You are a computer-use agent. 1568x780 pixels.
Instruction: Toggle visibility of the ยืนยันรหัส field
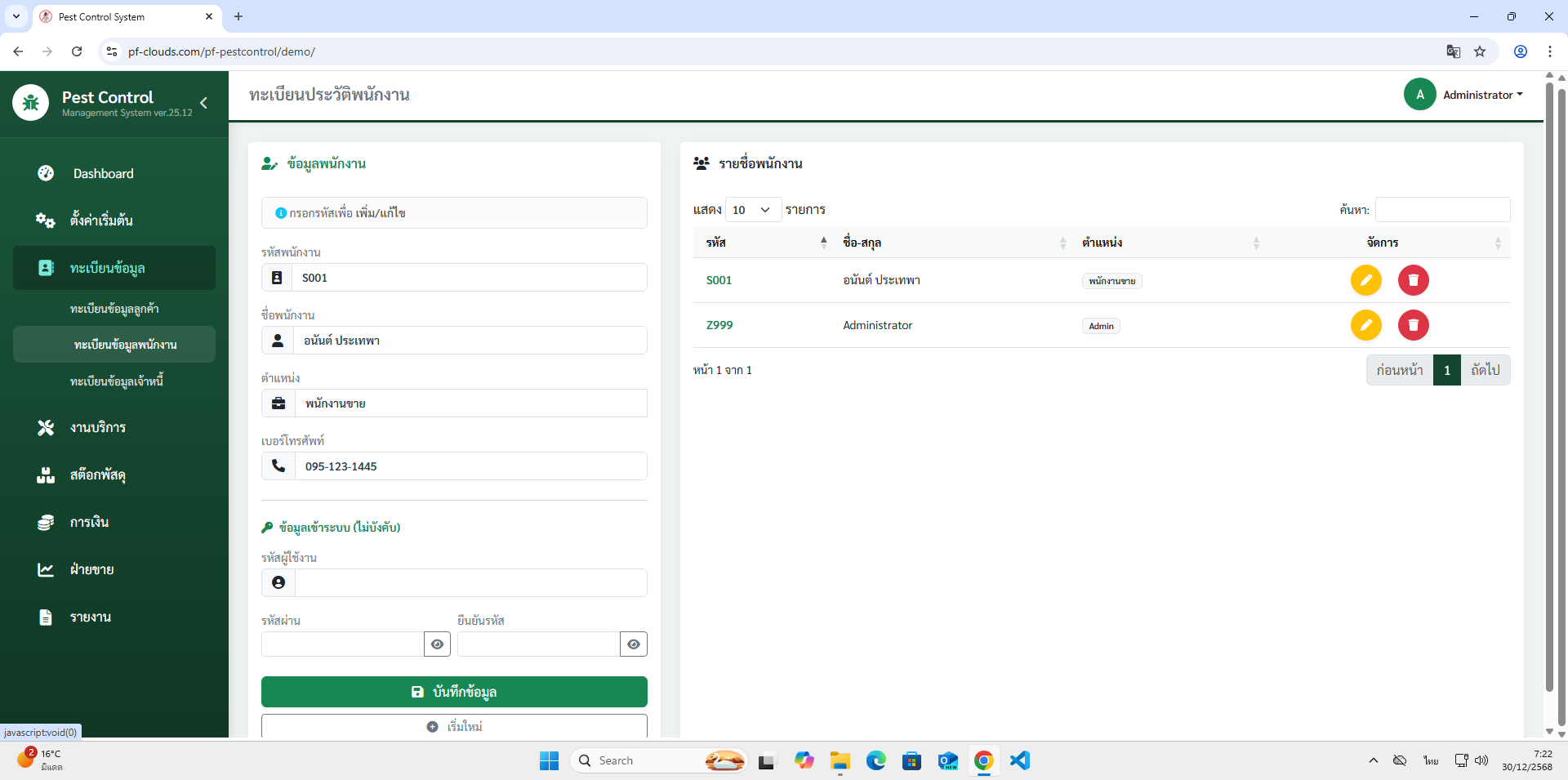tap(633, 644)
